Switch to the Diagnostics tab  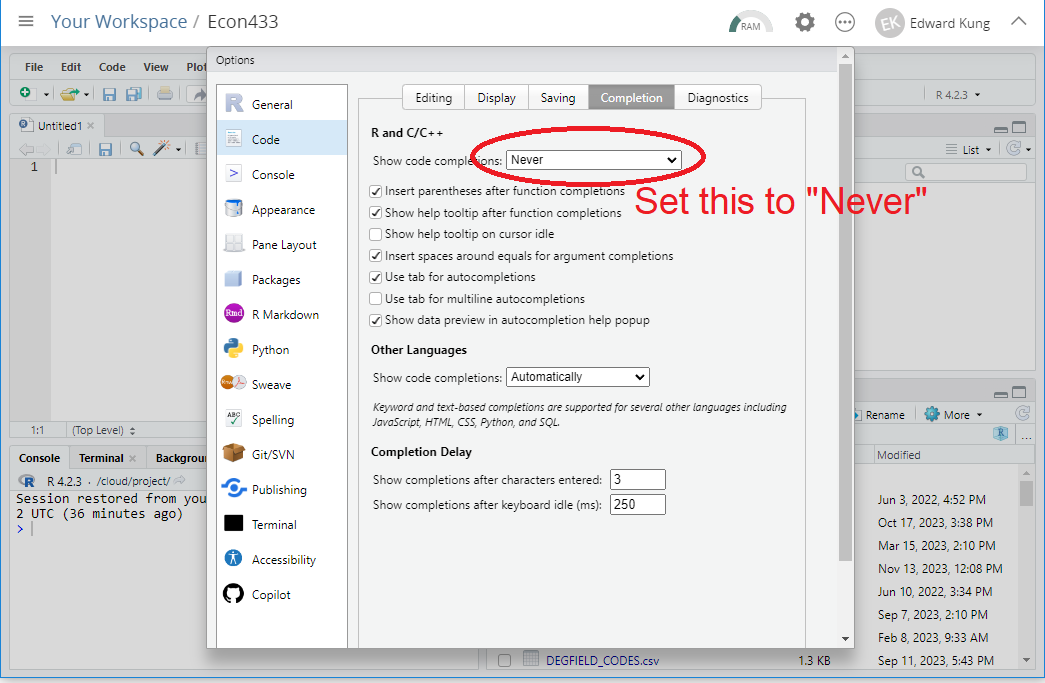(x=718, y=98)
